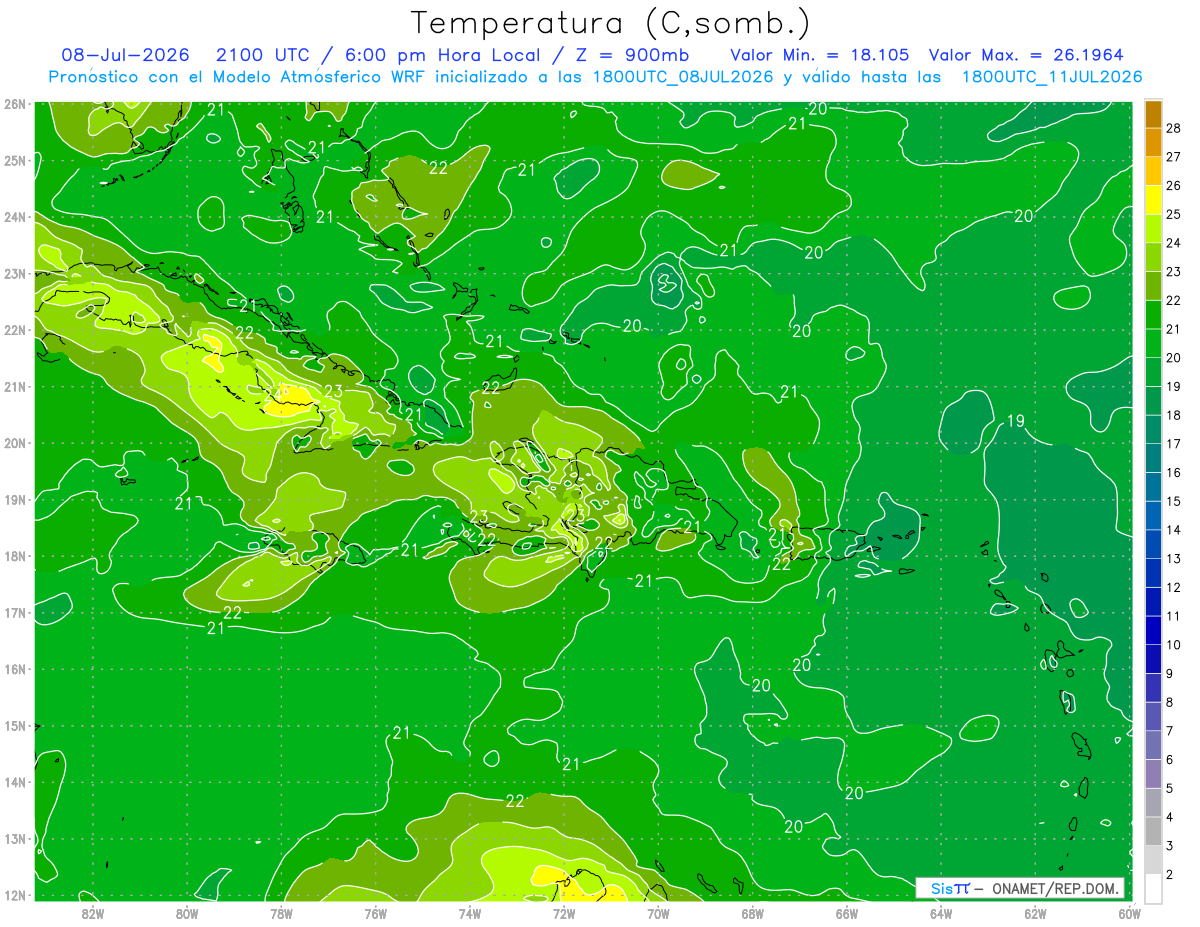
Task: Click the "26N" latitude axis label
Action: (15, 104)
